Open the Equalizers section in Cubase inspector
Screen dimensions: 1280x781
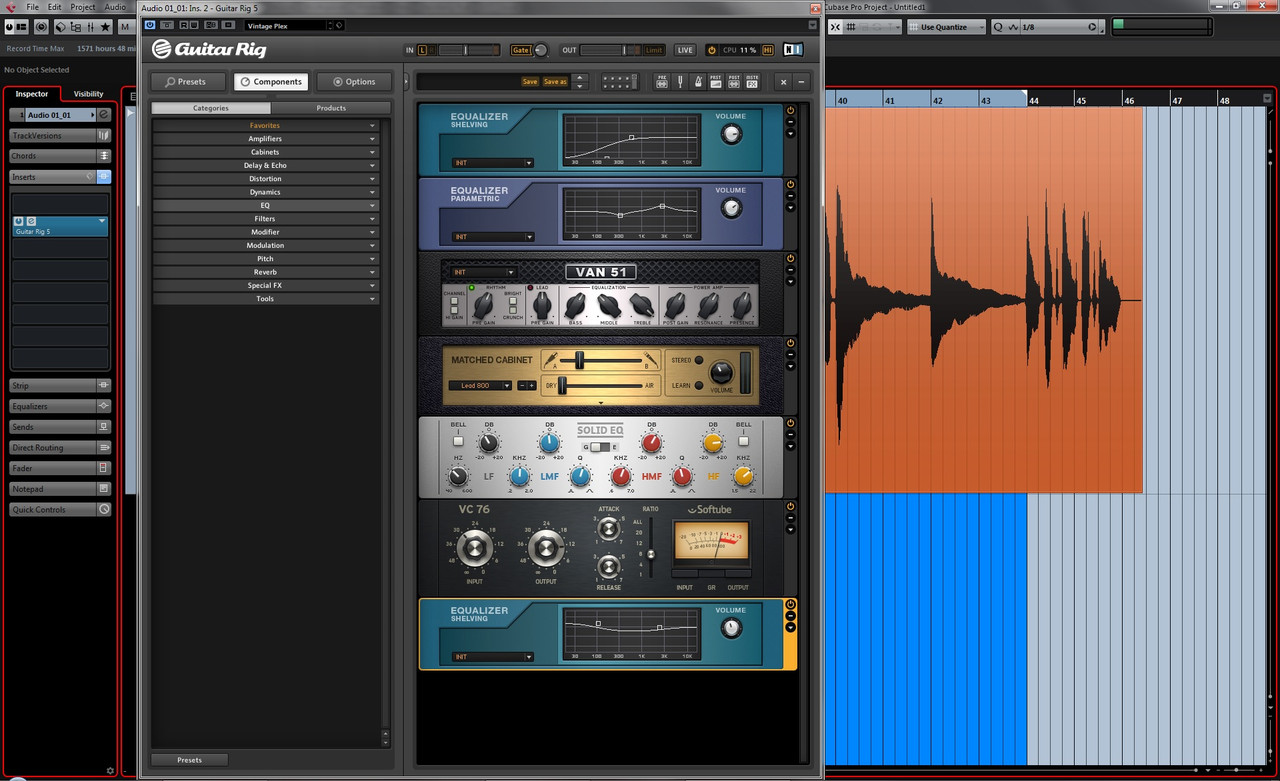(60, 406)
